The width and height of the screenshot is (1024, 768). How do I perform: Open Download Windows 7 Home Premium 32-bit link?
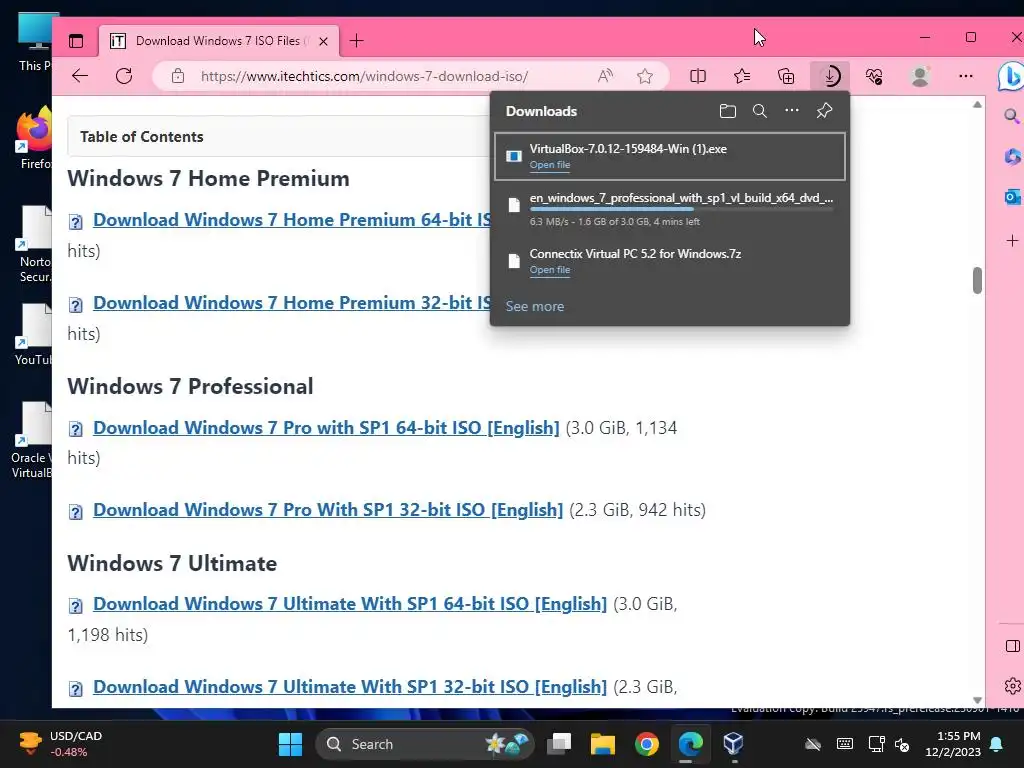(292, 303)
